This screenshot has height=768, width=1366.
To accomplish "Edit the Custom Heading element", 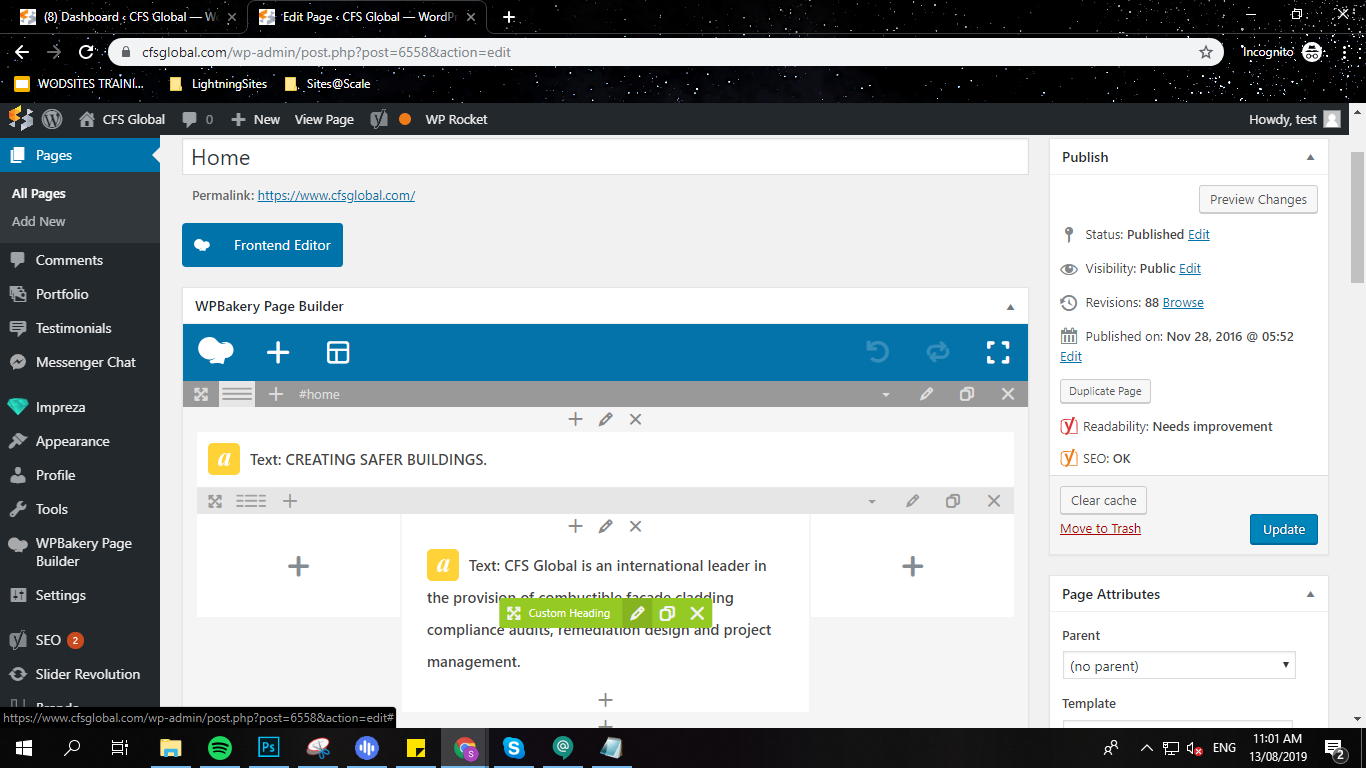I will pos(637,613).
